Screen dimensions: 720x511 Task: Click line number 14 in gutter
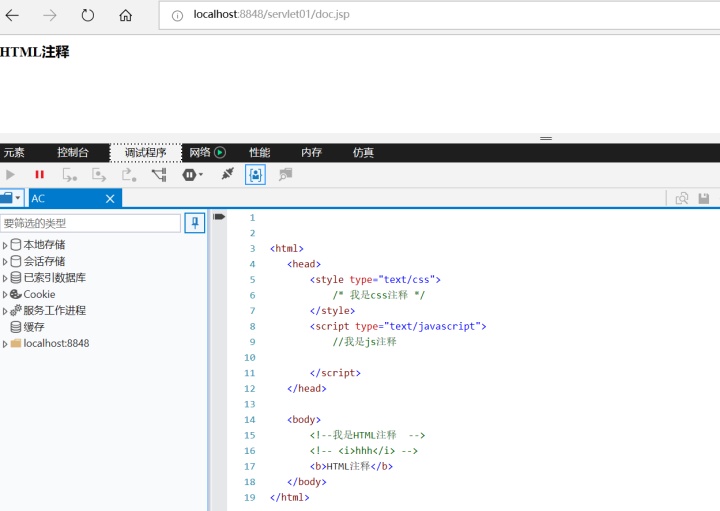[x=249, y=420]
